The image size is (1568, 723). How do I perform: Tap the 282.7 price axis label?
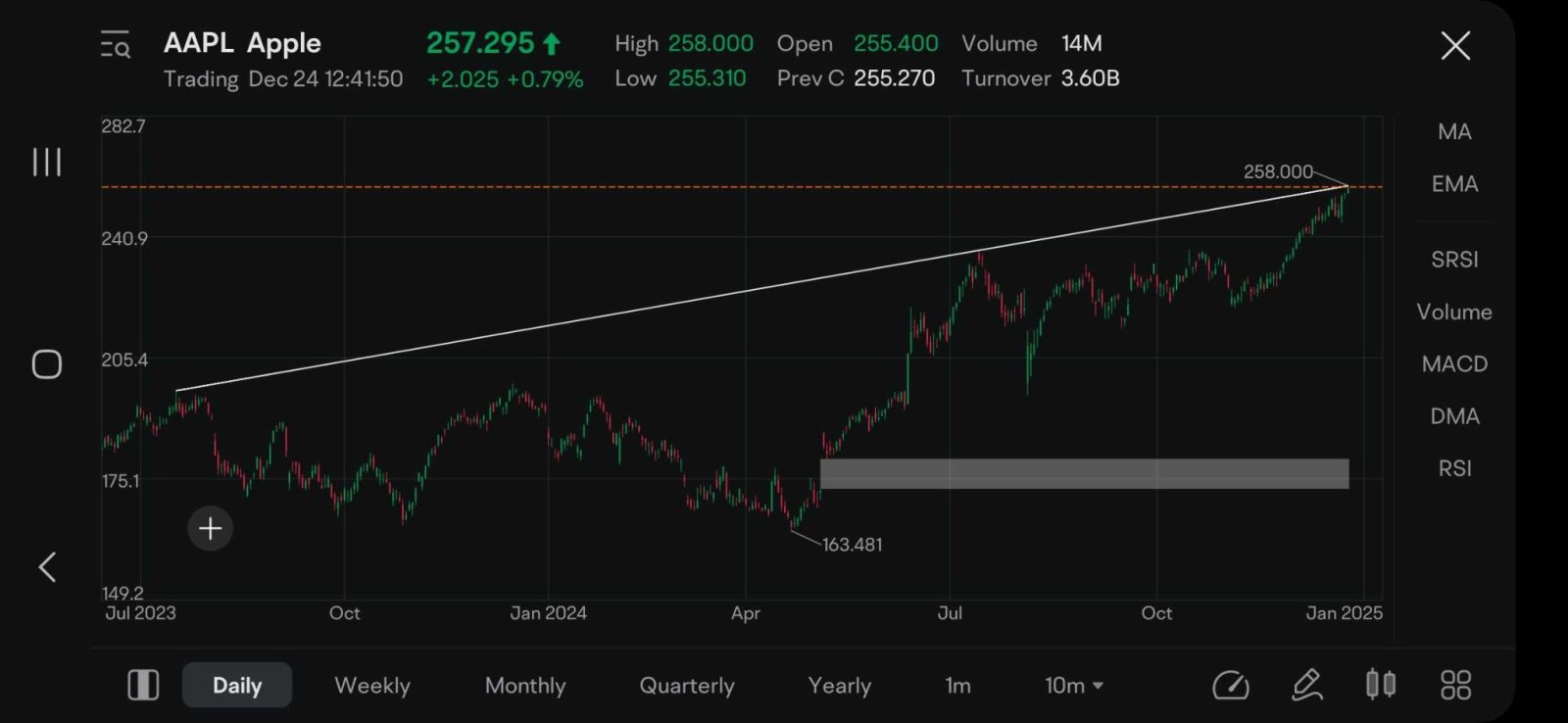(x=122, y=126)
